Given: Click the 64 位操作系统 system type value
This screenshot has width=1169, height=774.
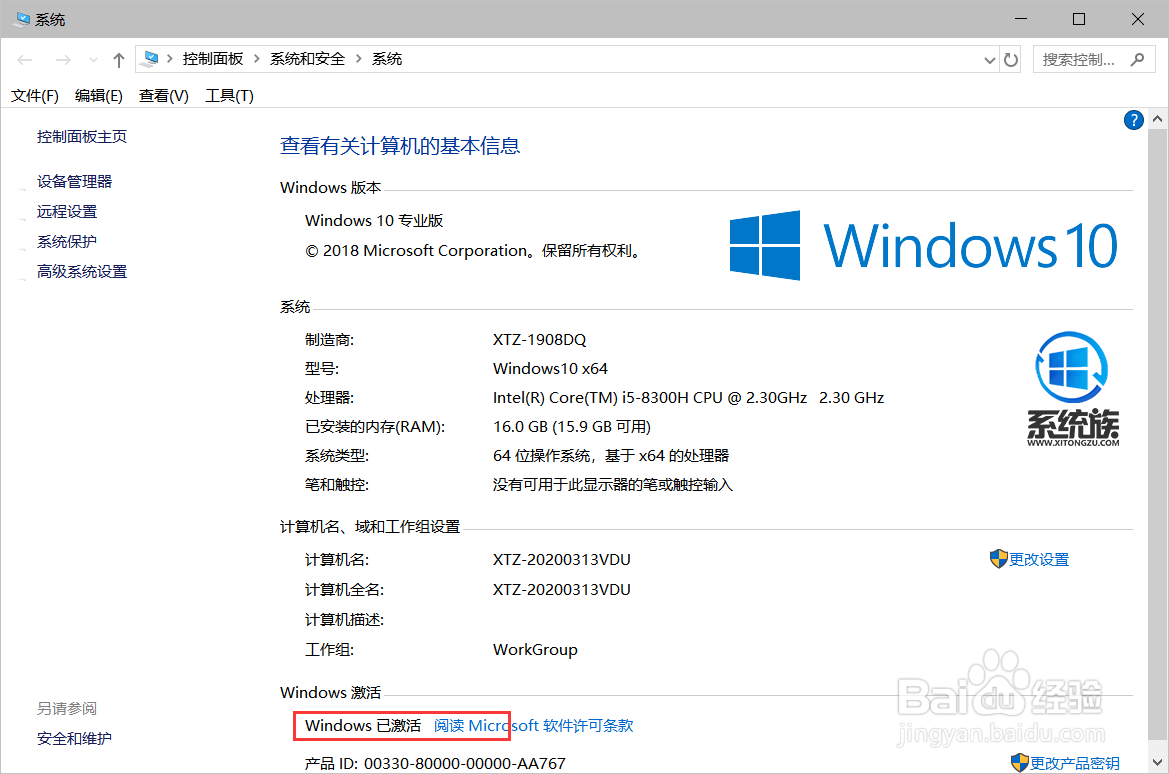Looking at the screenshot, I should 611,456.
